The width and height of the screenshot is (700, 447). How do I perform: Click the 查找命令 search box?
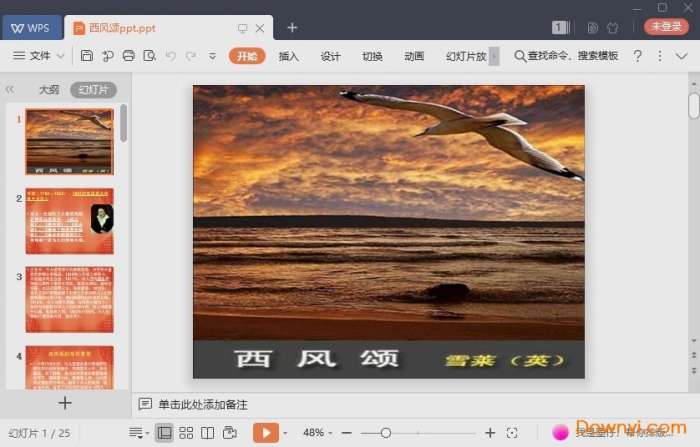click(566, 56)
